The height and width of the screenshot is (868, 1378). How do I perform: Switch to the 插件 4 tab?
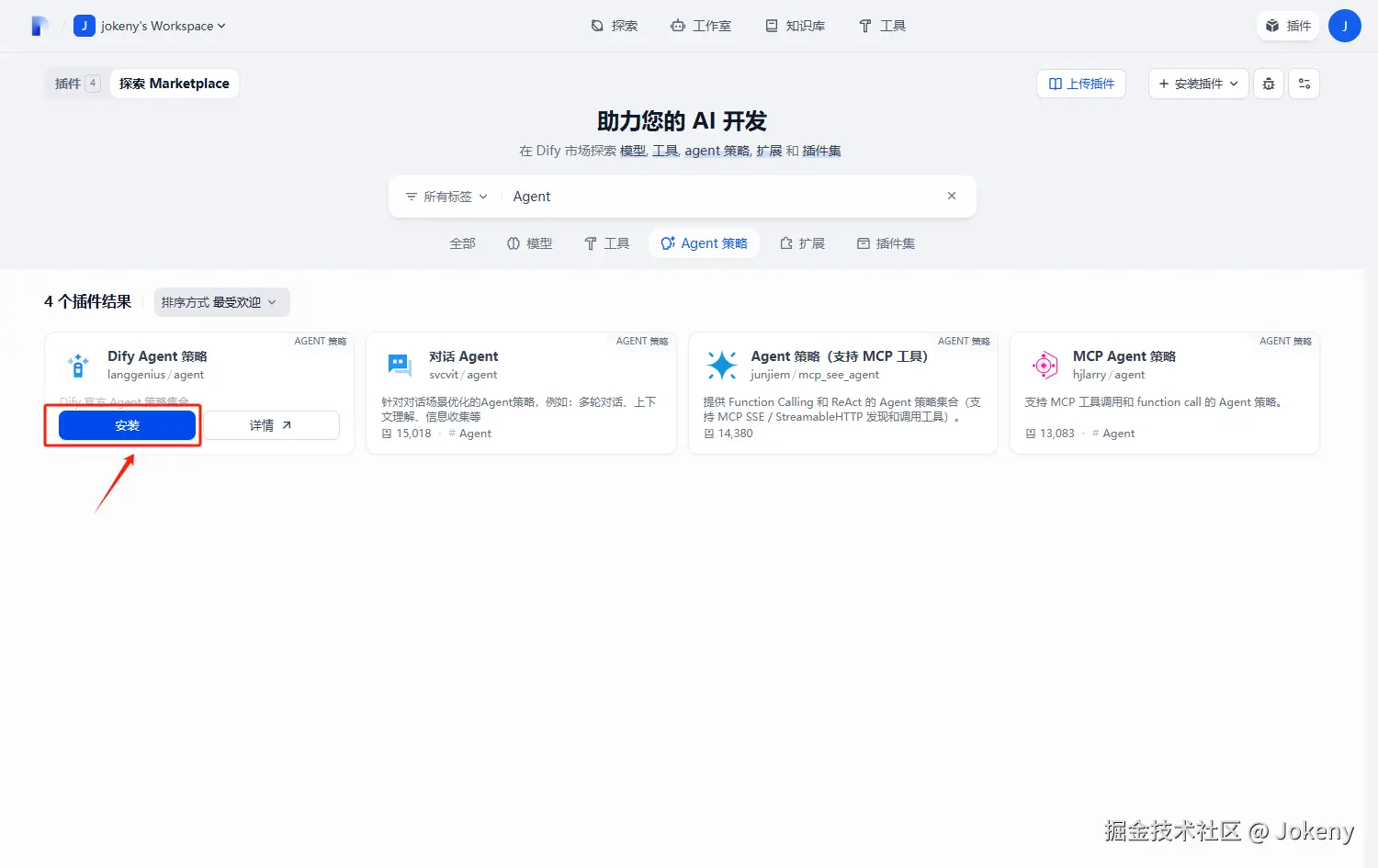(76, 84)
